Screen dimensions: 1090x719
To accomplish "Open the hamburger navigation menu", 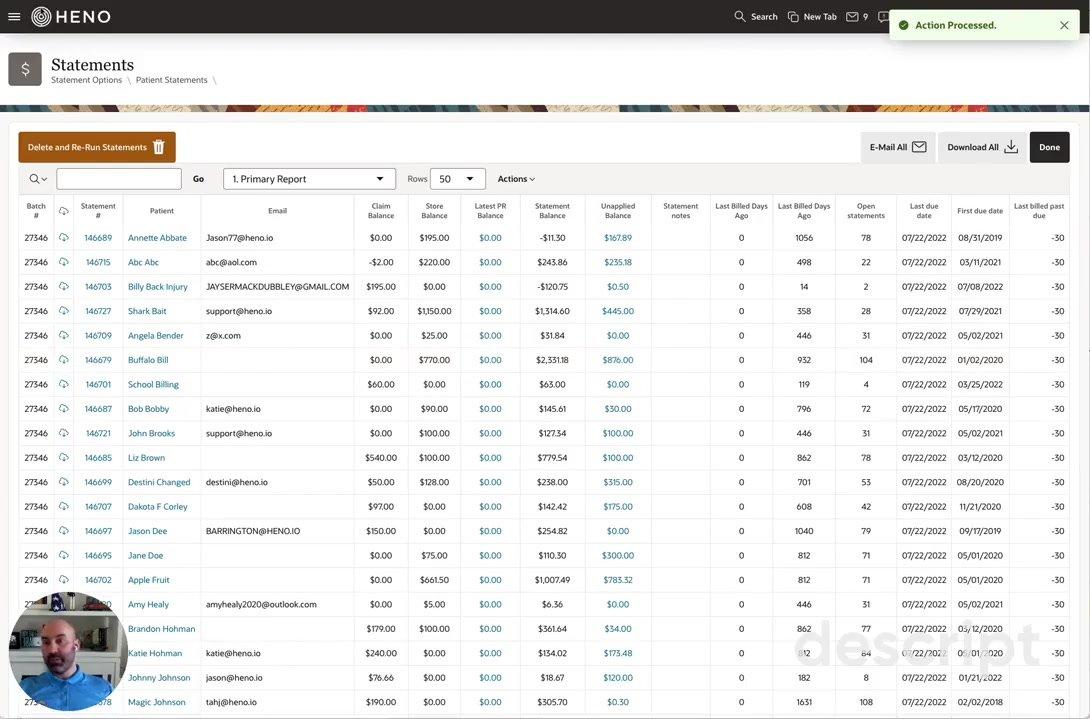I will [x=14, y=16].
